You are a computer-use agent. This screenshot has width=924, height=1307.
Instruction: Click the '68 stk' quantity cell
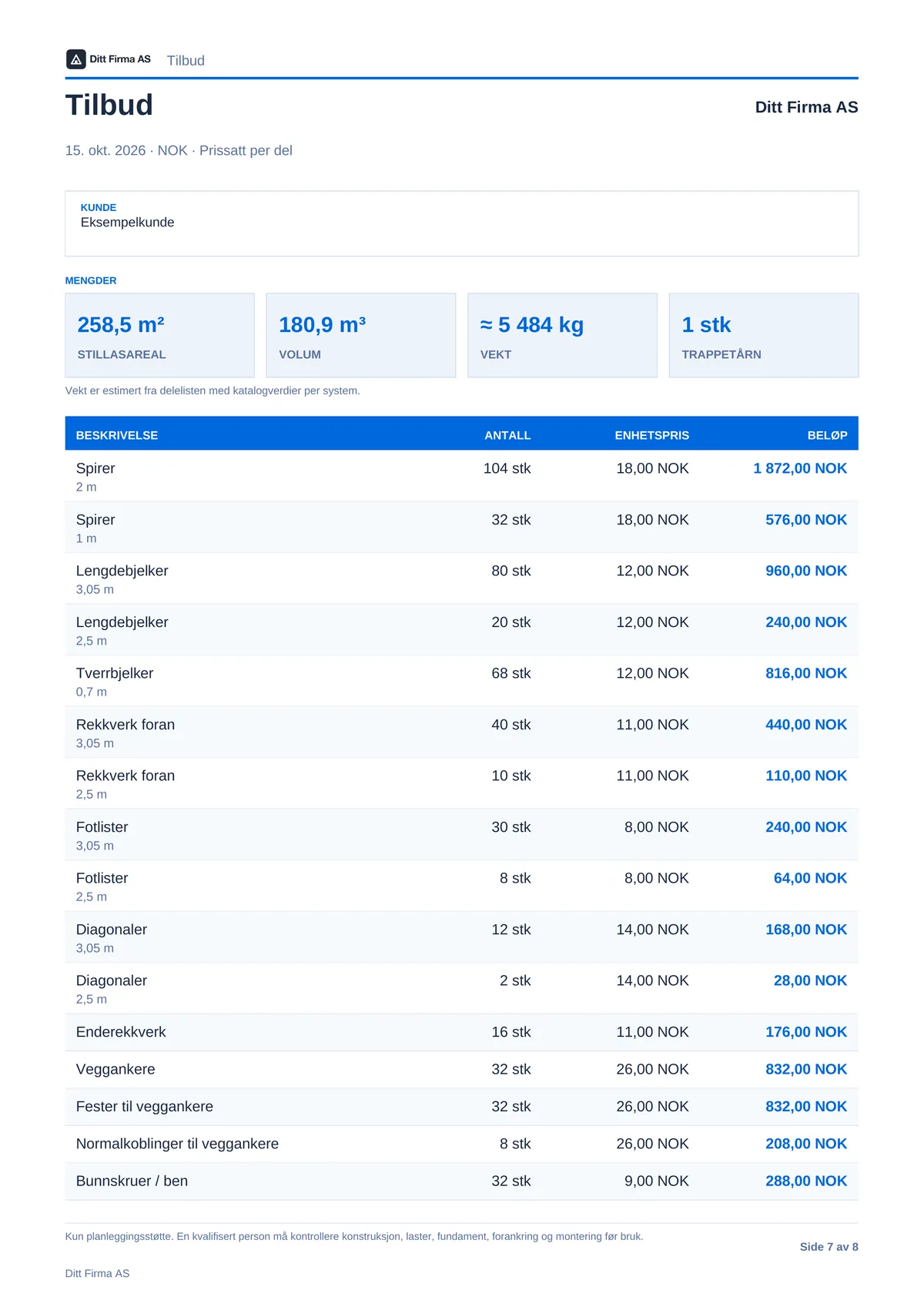coord(511,673)
